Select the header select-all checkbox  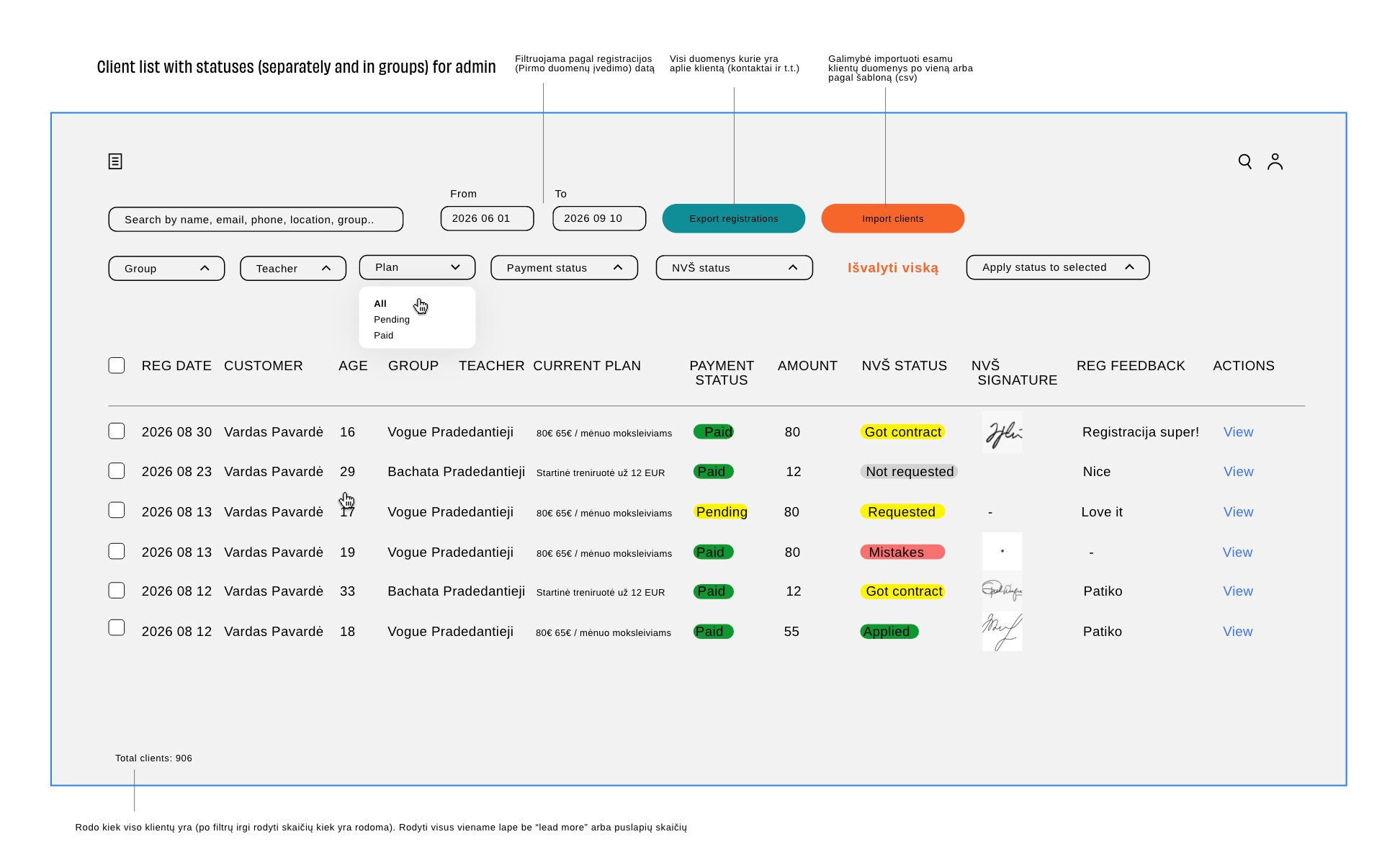coord(117,365)
